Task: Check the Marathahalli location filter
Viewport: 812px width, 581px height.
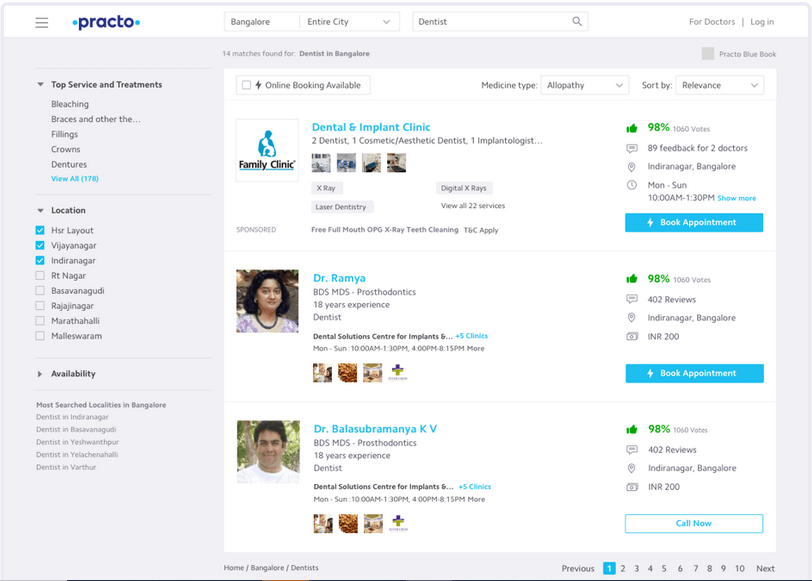Action: coord(40,321)
